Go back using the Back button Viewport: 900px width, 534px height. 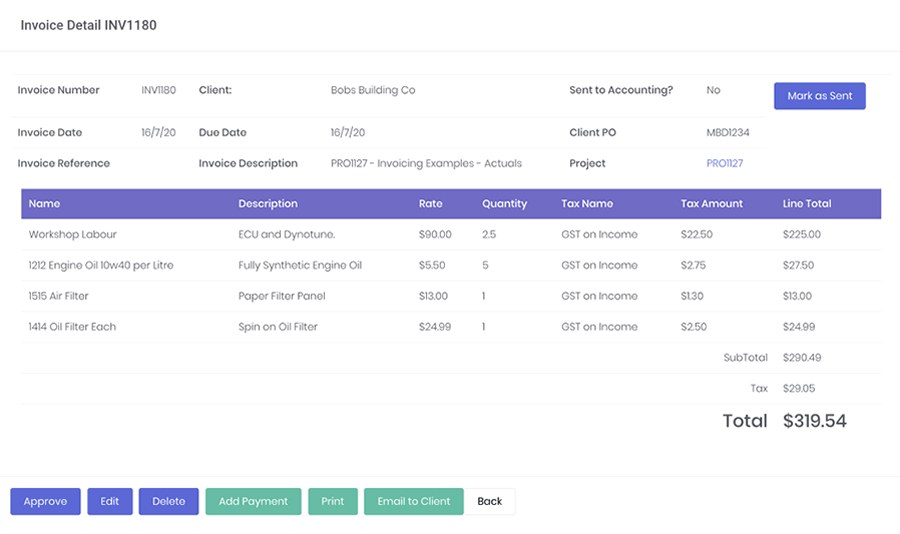coord(490,501)
